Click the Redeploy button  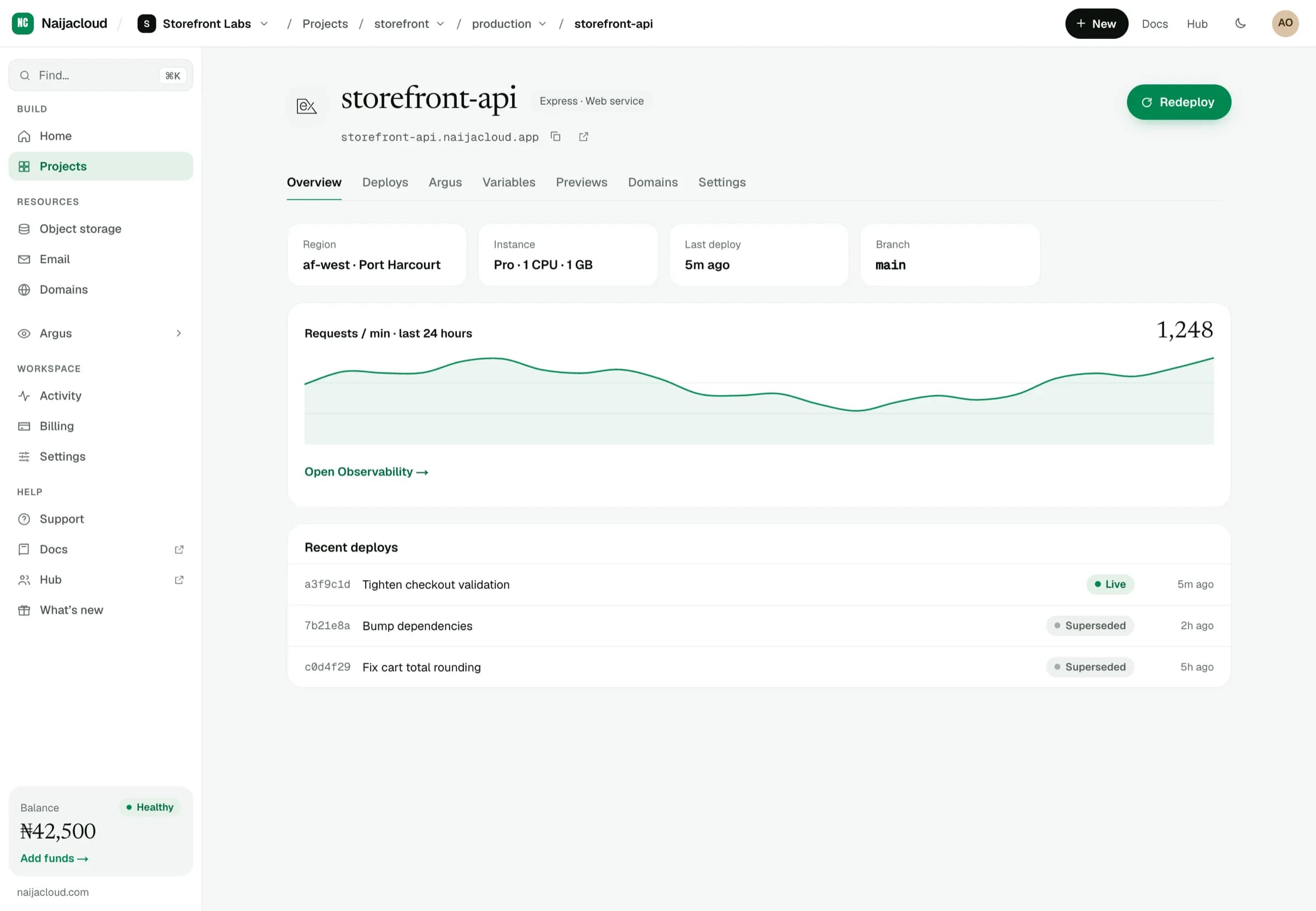click(1178, 102)
